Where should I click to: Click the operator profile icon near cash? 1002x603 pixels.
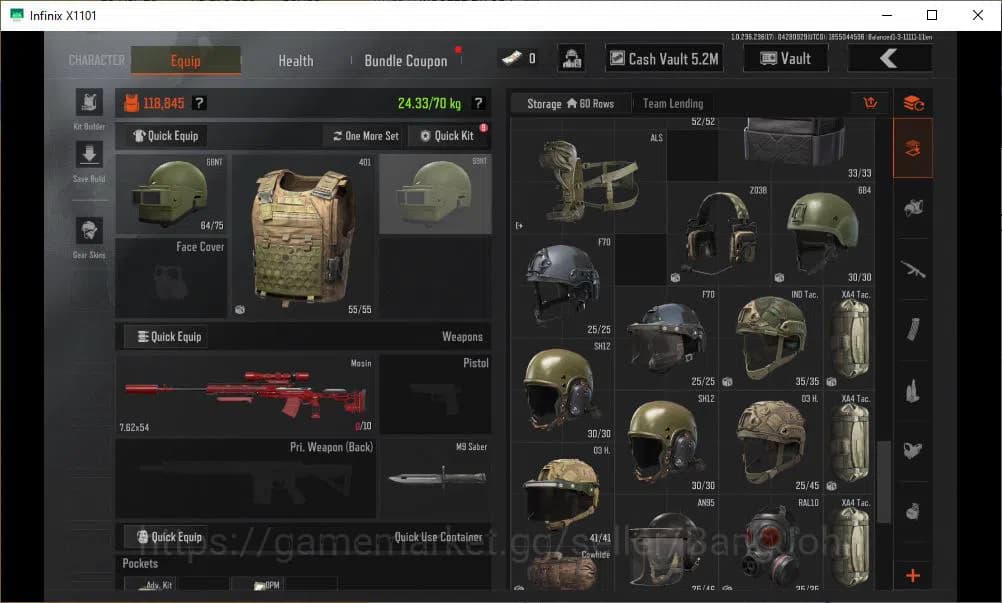pos(571,58)
